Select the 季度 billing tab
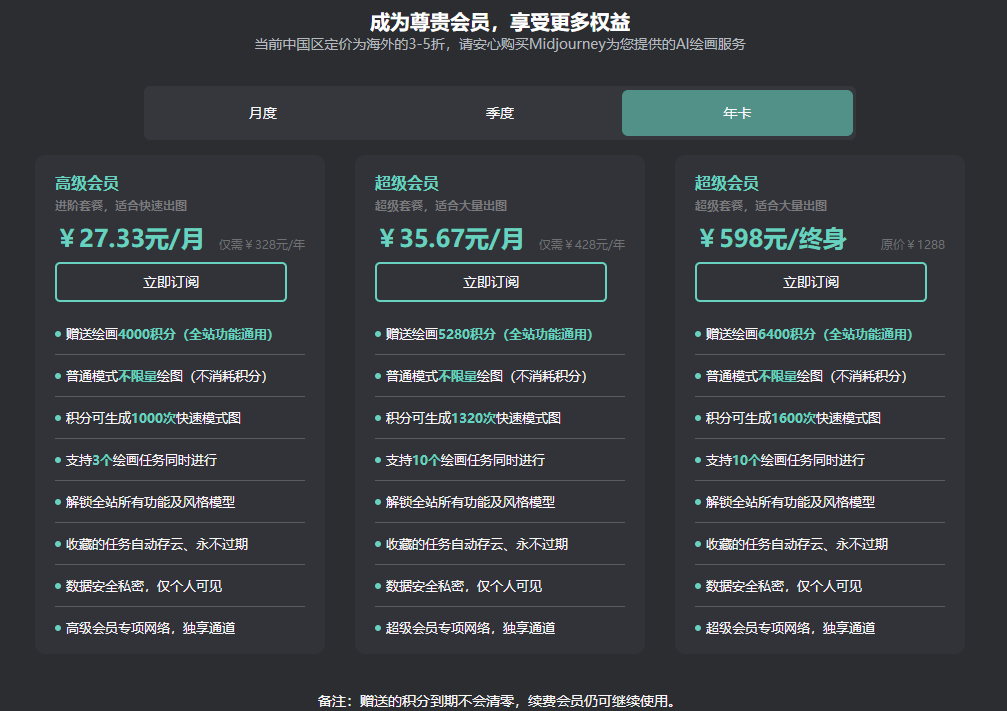 pyautogui.click(x=499, y=113)
